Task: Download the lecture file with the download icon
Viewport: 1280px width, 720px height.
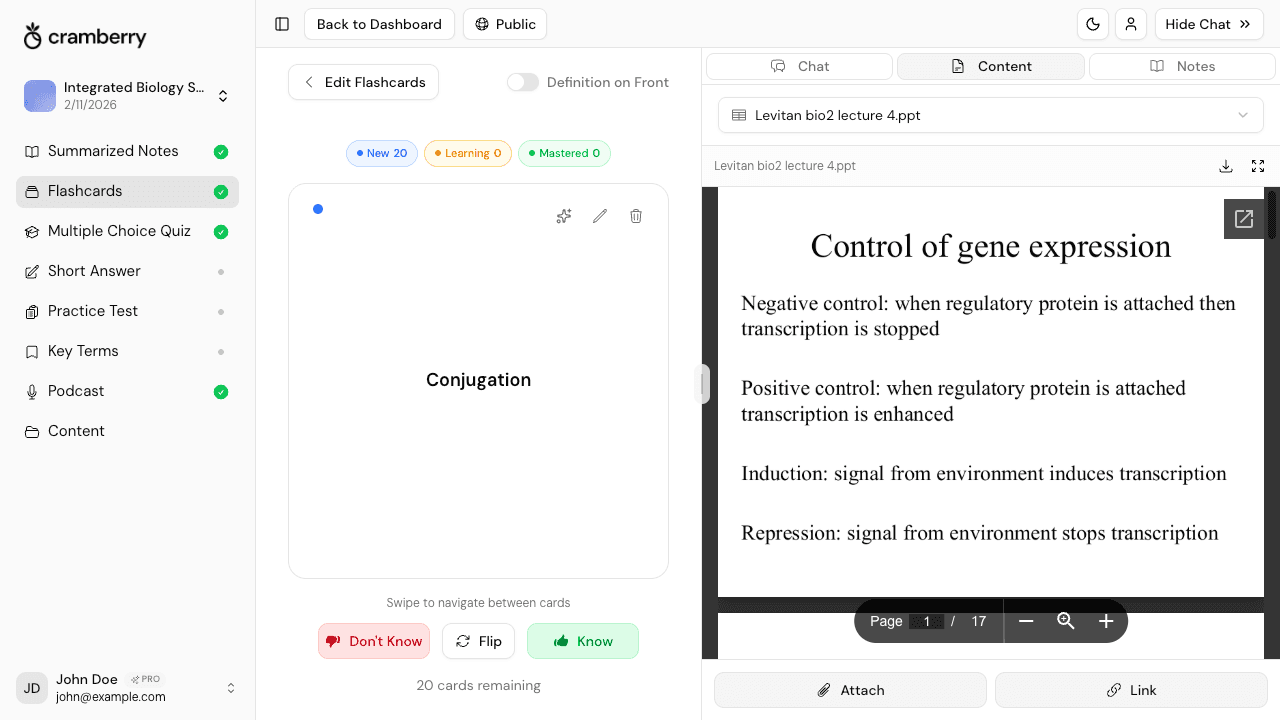Action: tap(1226, 166)
